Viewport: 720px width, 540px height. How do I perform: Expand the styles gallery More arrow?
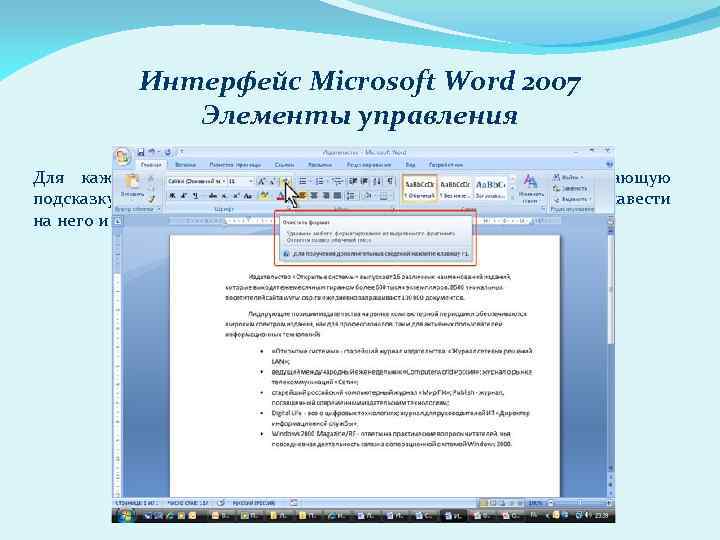point(513,198)
